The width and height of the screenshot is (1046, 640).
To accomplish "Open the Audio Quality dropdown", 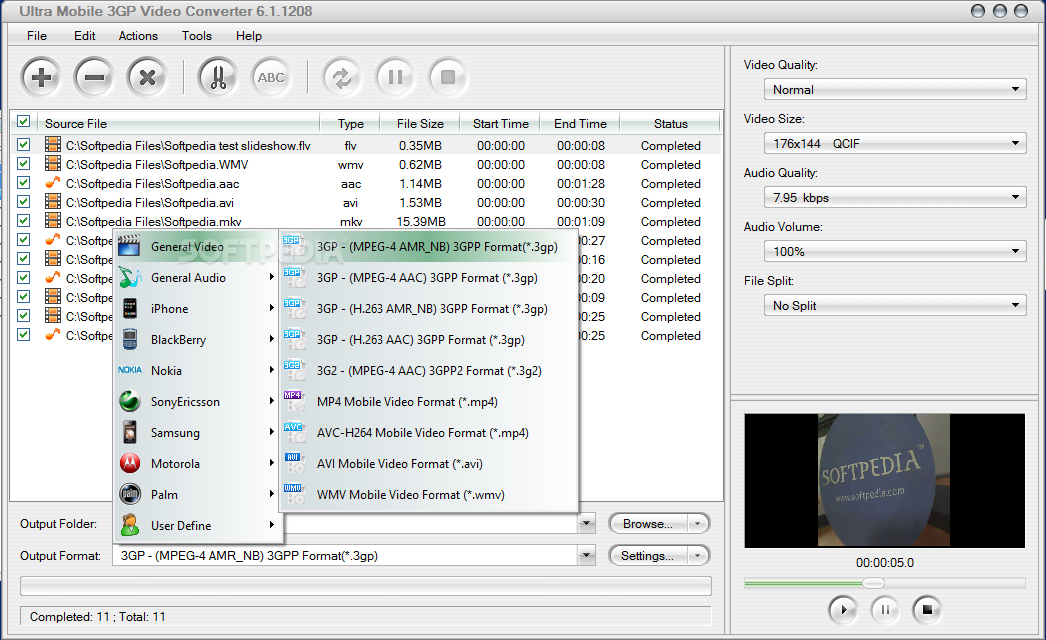I will [x=895, y=198].
